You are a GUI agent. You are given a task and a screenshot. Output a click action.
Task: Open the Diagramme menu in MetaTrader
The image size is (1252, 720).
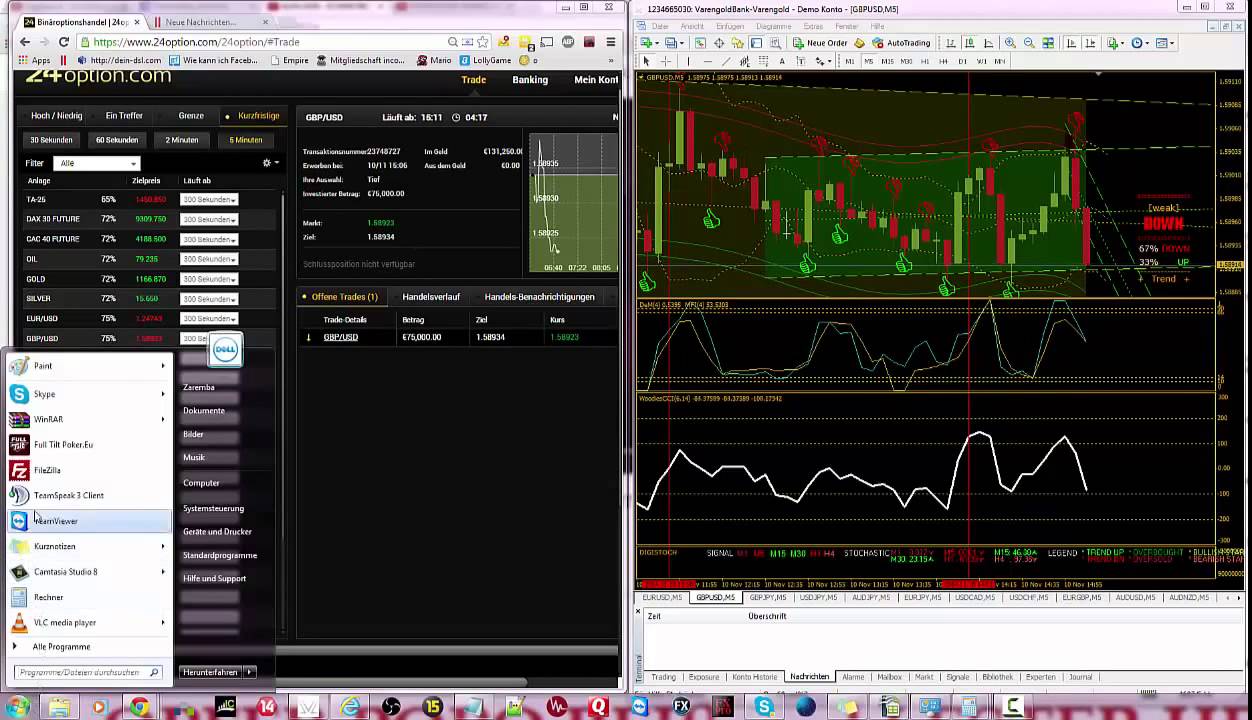pos(774,26)
